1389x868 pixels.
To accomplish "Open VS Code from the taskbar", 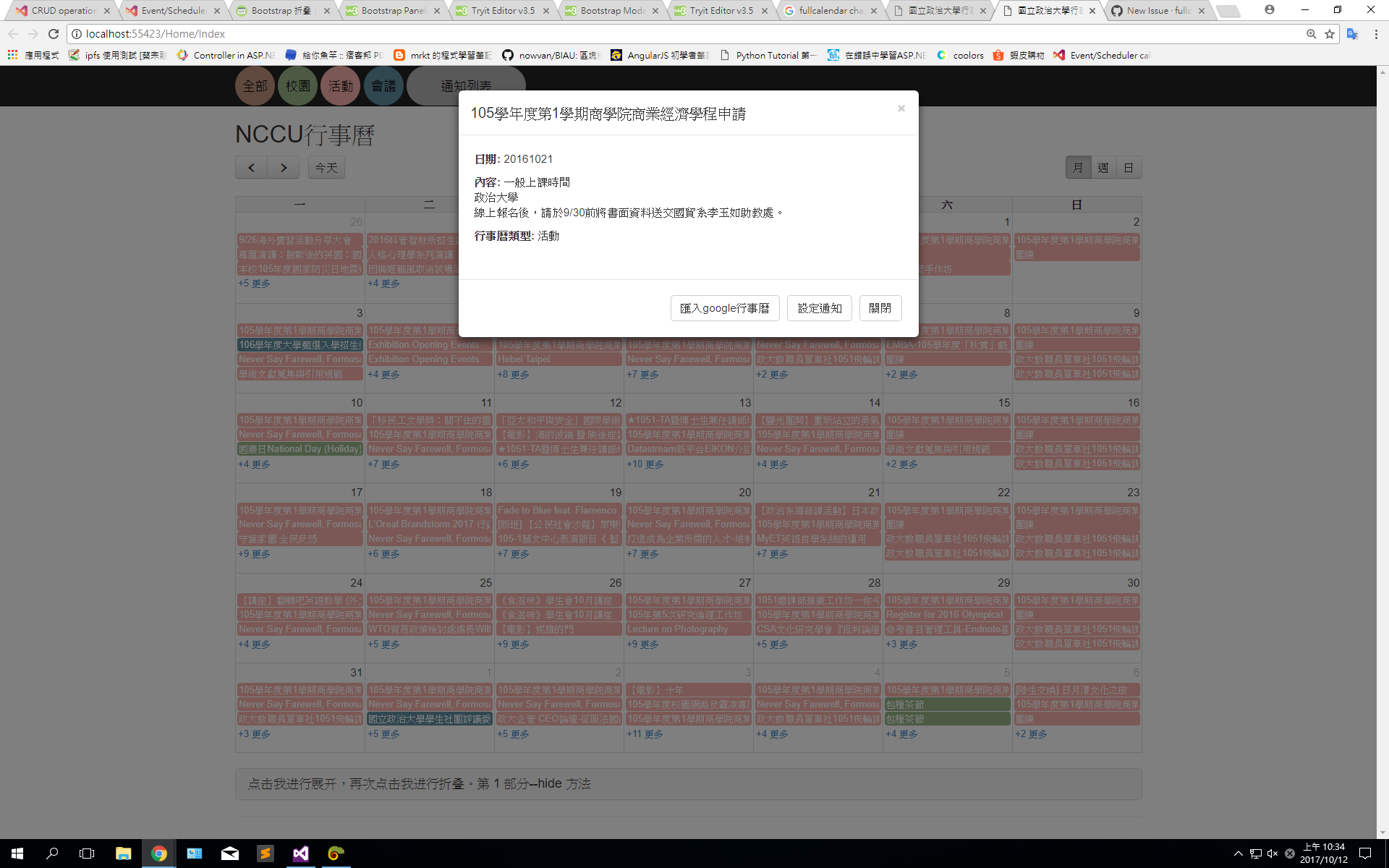I will [x=300, y=854].
